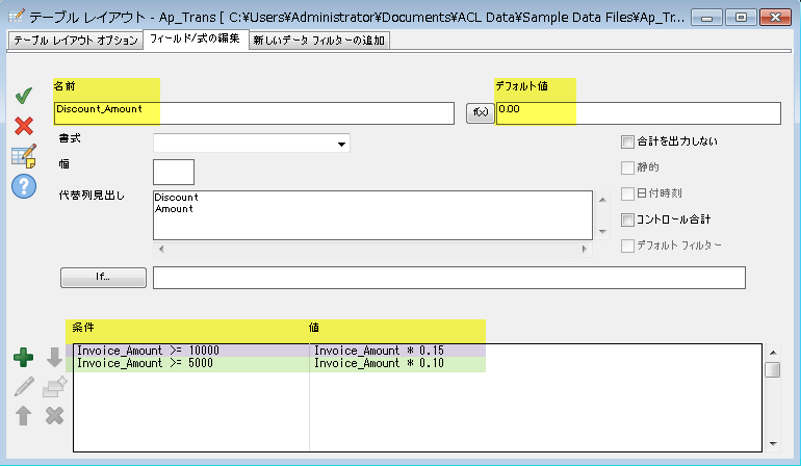This screenshot has height=466, width=801.
Task: Add a new condition with the green plus
Action: [24, 358]
